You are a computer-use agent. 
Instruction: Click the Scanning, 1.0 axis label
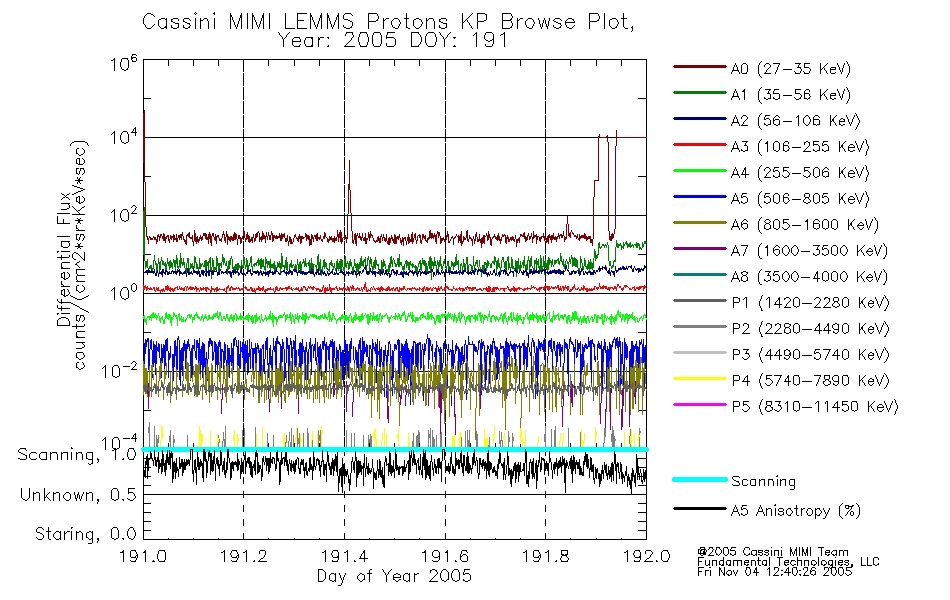[x=77, y=455]
